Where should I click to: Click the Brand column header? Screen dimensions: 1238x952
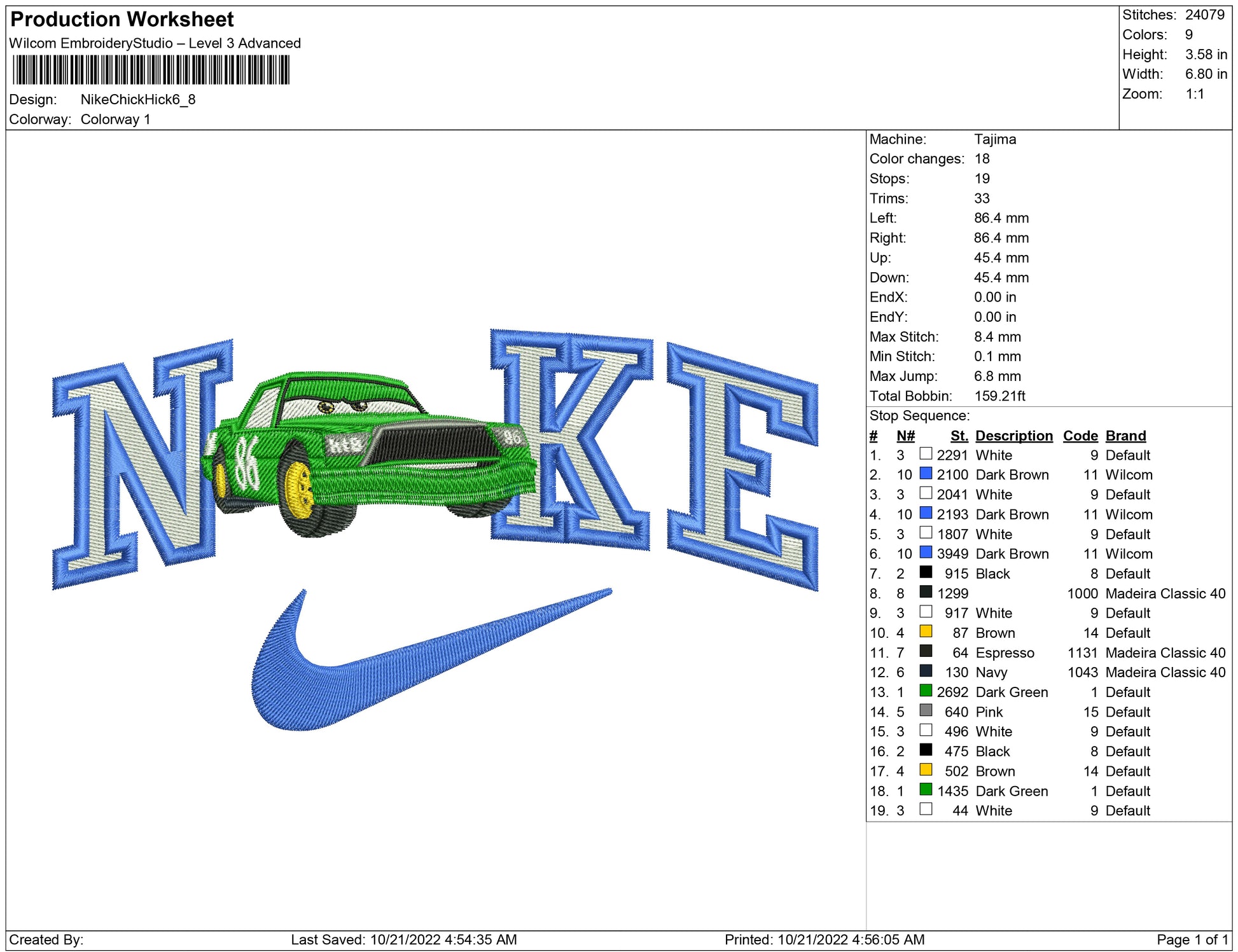(1125, 436)
